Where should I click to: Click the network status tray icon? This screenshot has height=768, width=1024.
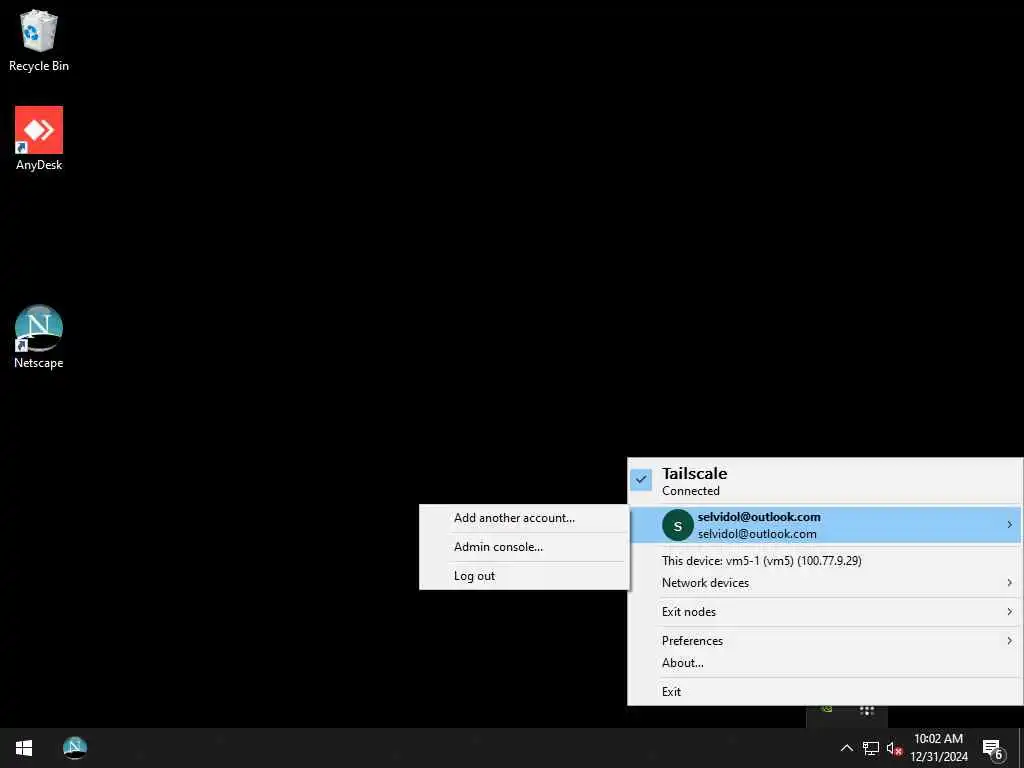[871, 748]
